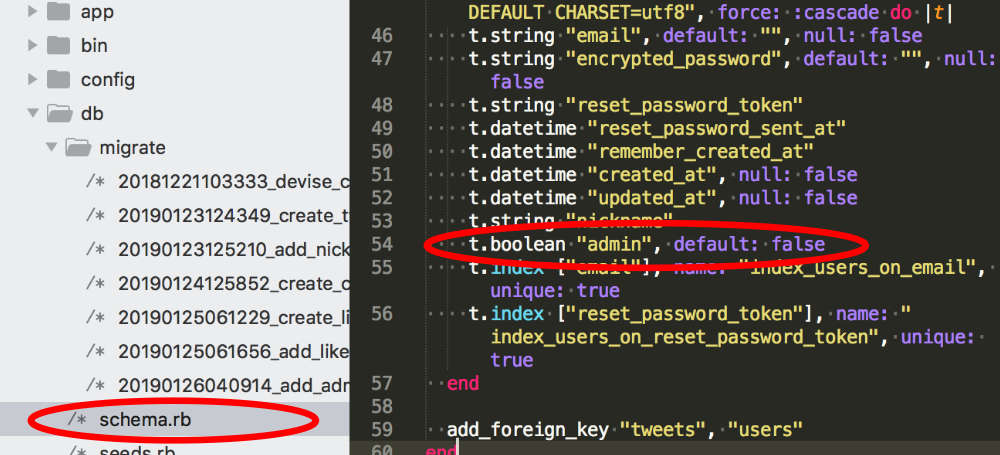The image size is (1000, 455).
Task: Open the 20190123124349_create migration file
Action: [x=232, y=216]
